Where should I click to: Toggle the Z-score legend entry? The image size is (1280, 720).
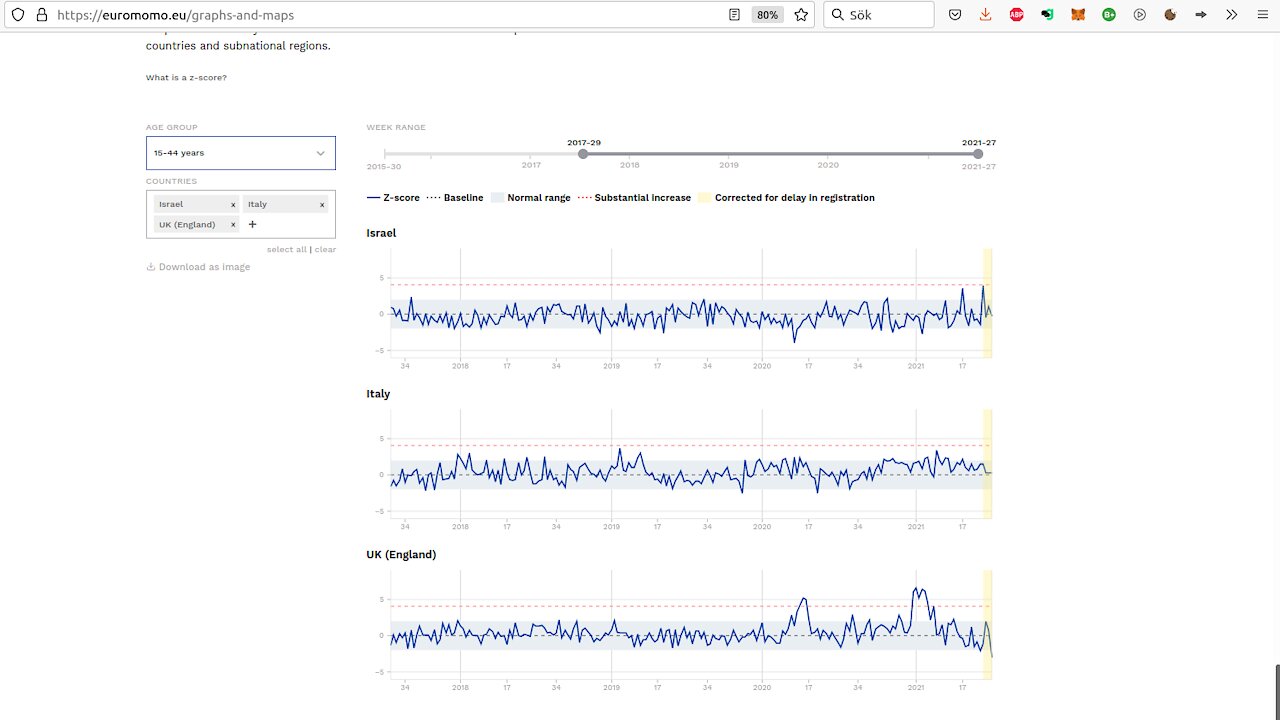click(393, 198)
